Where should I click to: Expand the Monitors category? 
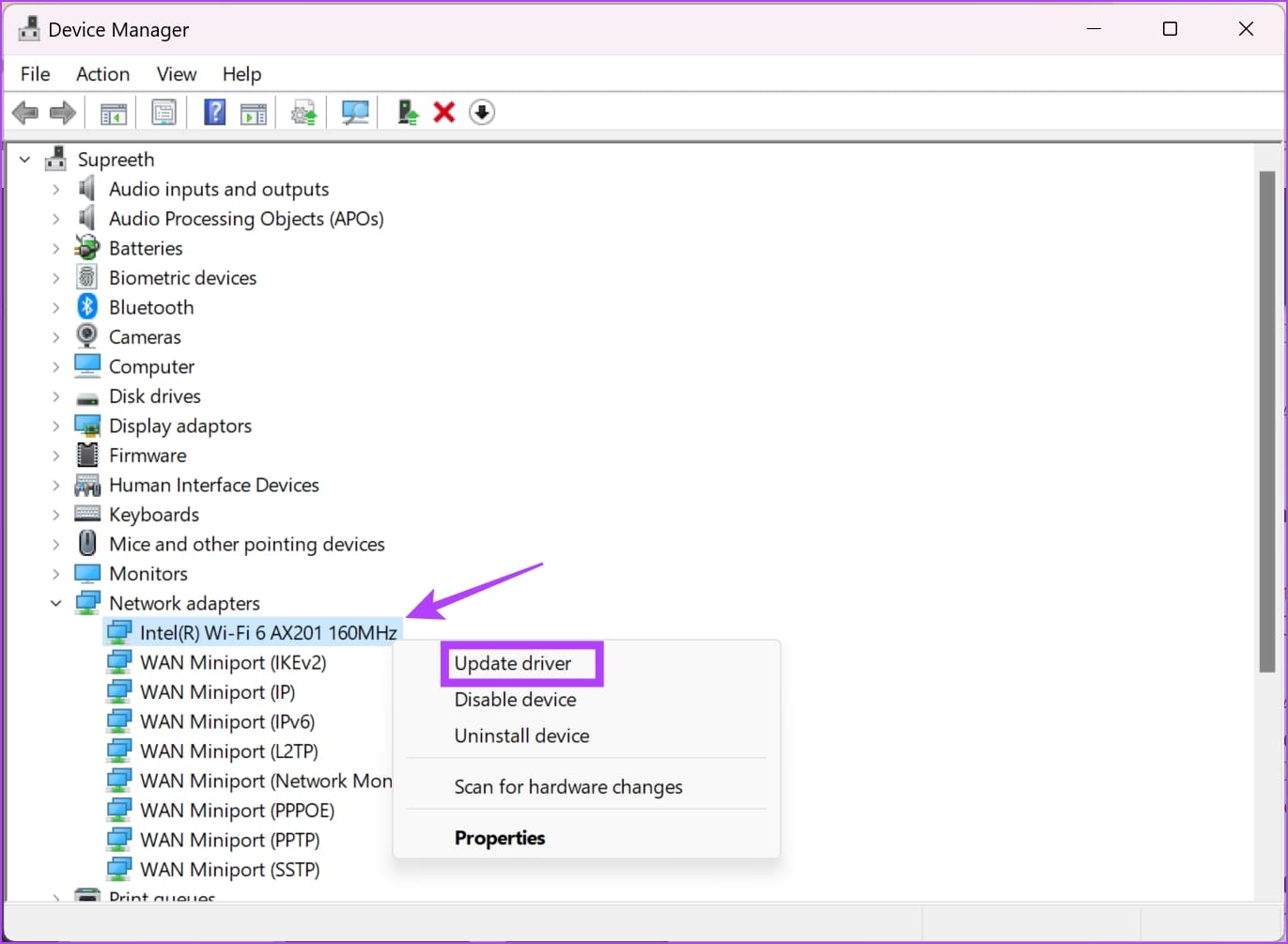click(x=55, y=573)
